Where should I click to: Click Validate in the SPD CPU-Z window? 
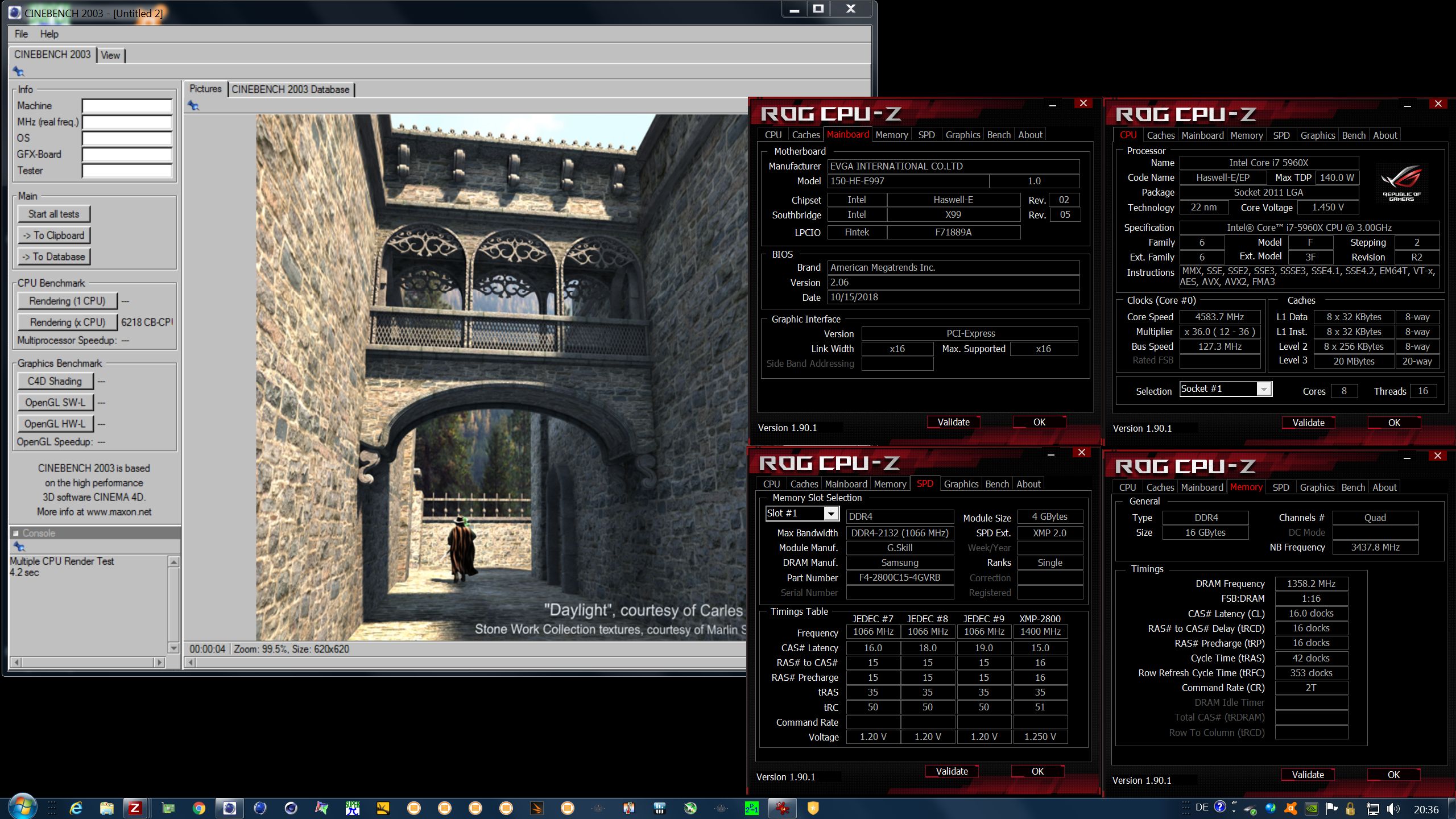(x=952, y=771)
